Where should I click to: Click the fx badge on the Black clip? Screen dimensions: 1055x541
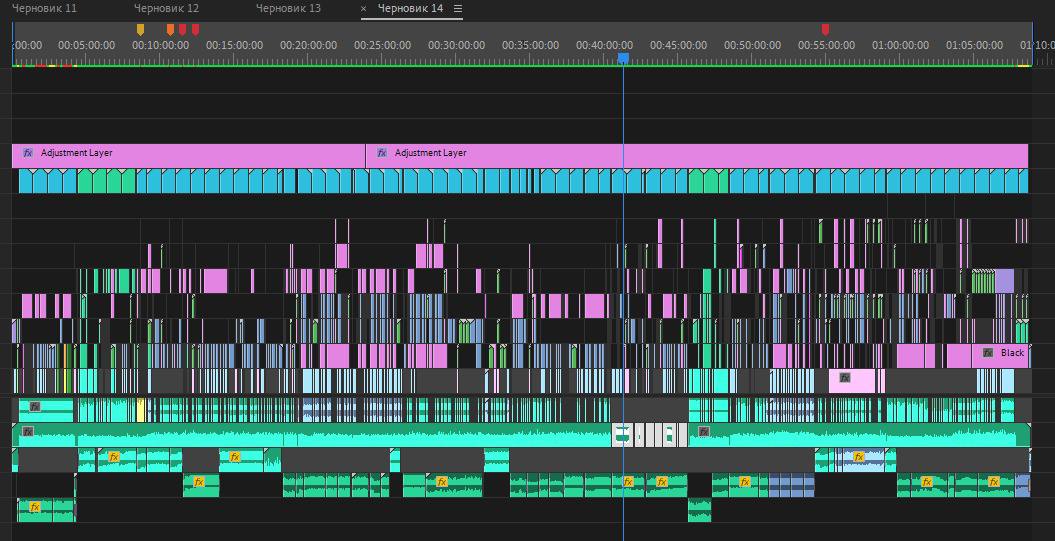point(988,354)
